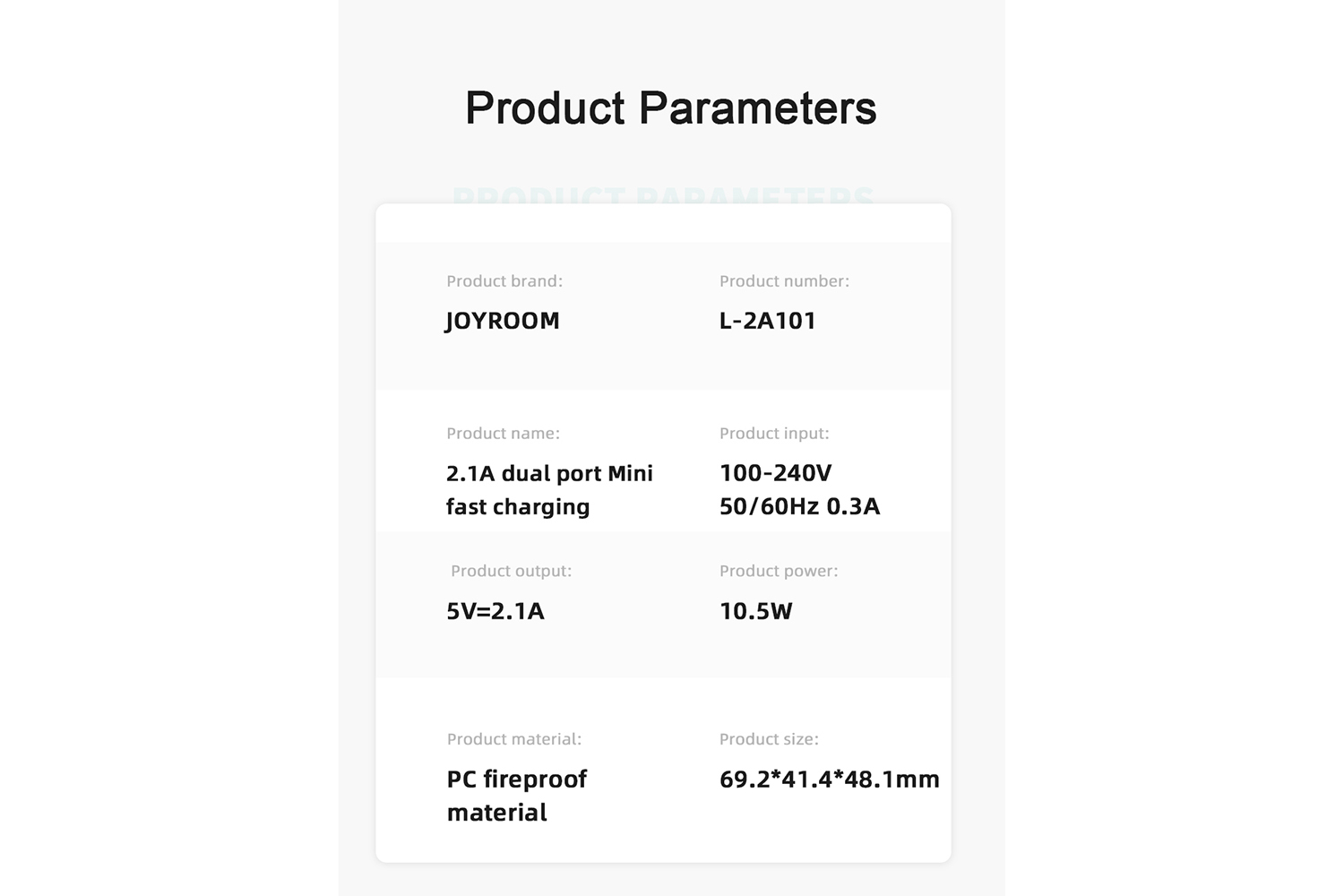Select the "Product number:" label
Image resolution: width=1344 pixels, height=896 pixels.
tap(784, 281)
